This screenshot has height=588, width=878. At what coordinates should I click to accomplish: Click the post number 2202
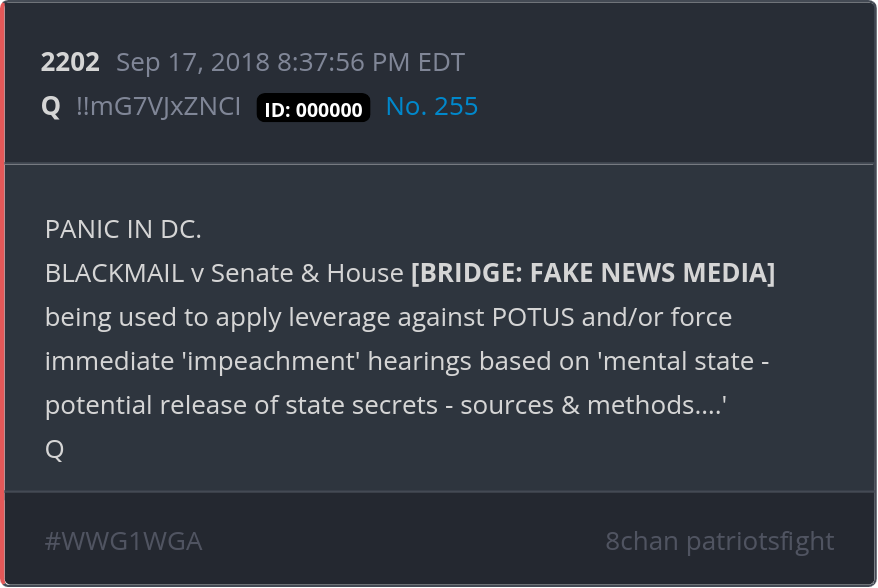[70, 62]
